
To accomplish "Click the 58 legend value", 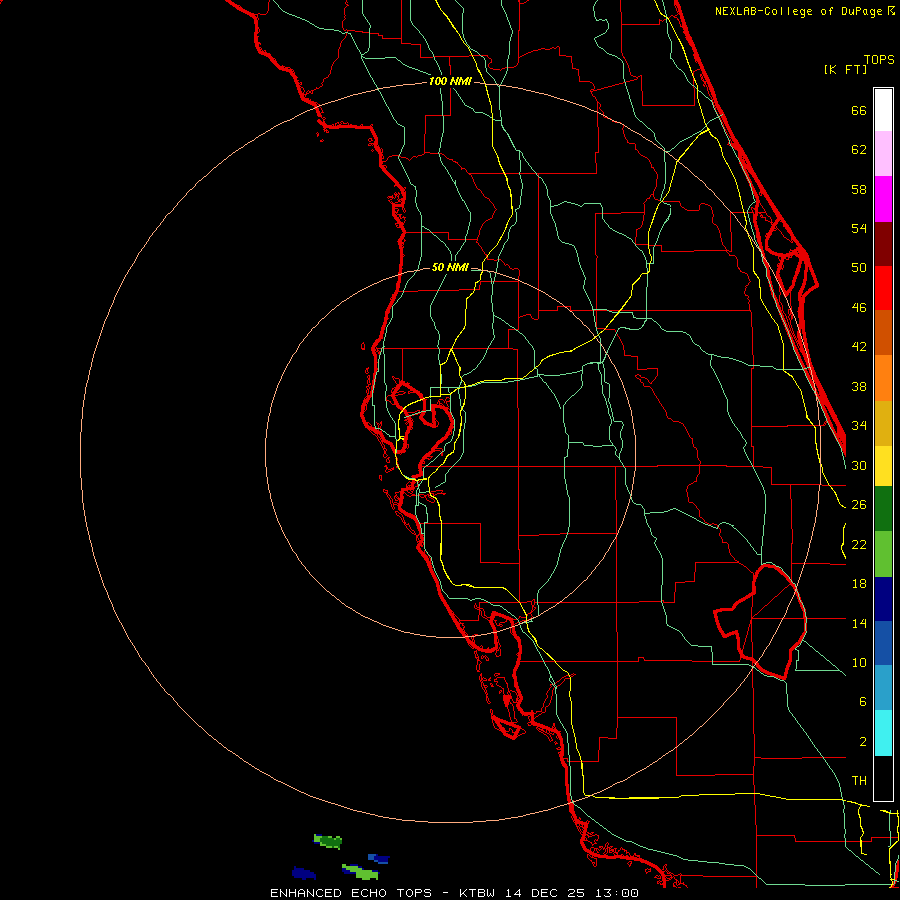I will (859, 189).
